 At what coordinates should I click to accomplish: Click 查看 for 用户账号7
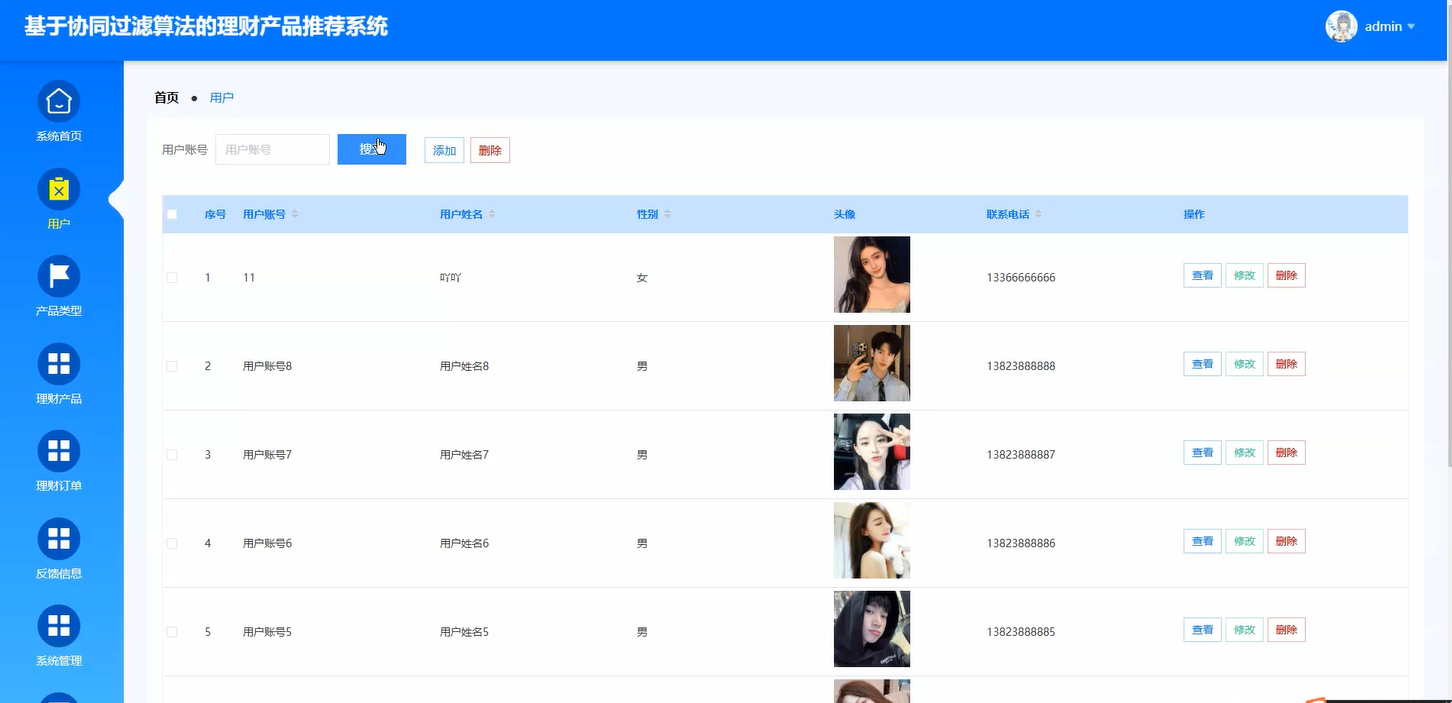(x=1202, y=453)
